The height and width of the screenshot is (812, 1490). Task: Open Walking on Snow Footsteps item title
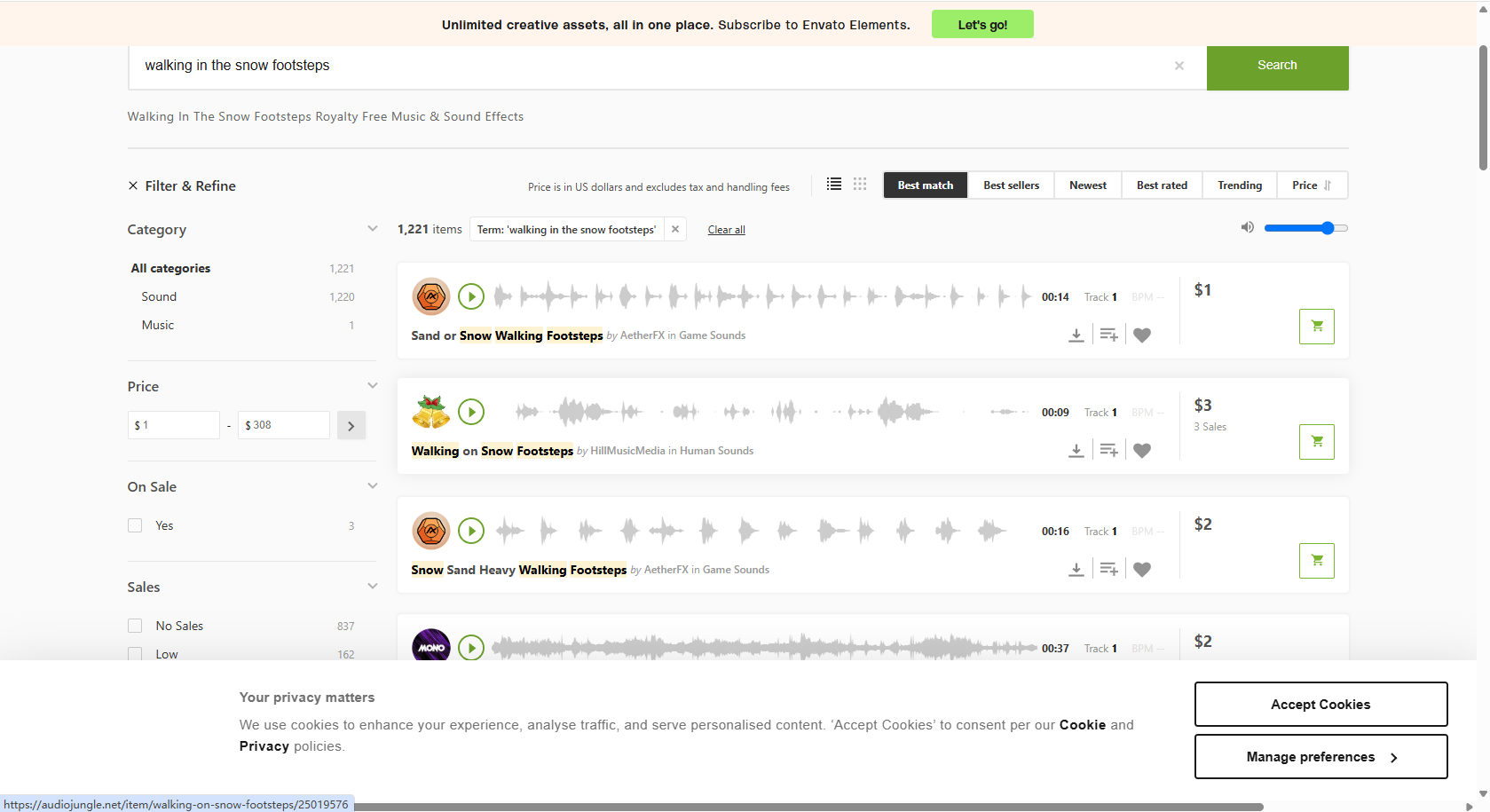[x=493, y=451]
